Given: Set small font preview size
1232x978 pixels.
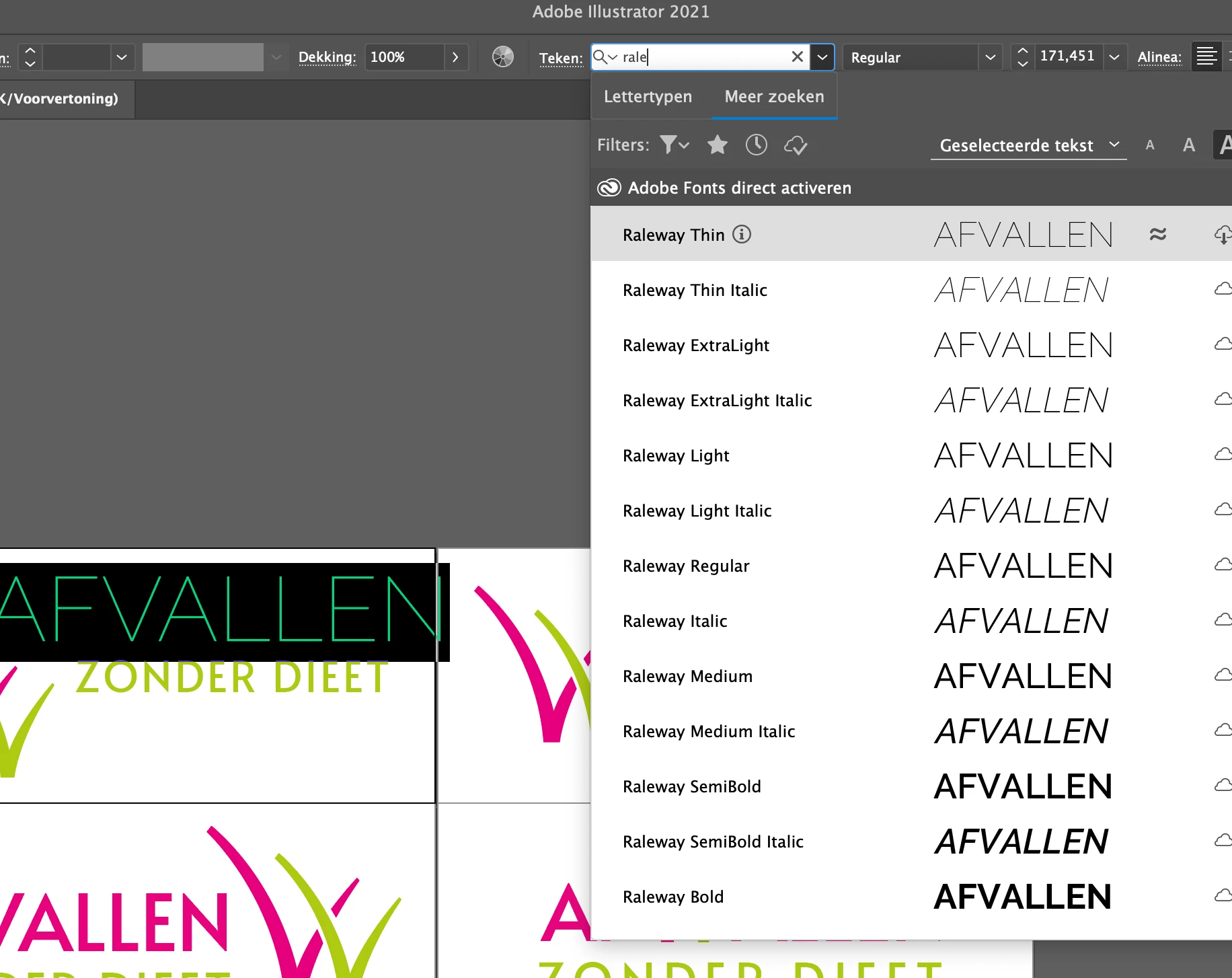Looking at the screenshot, I should tap(1150, 145).
